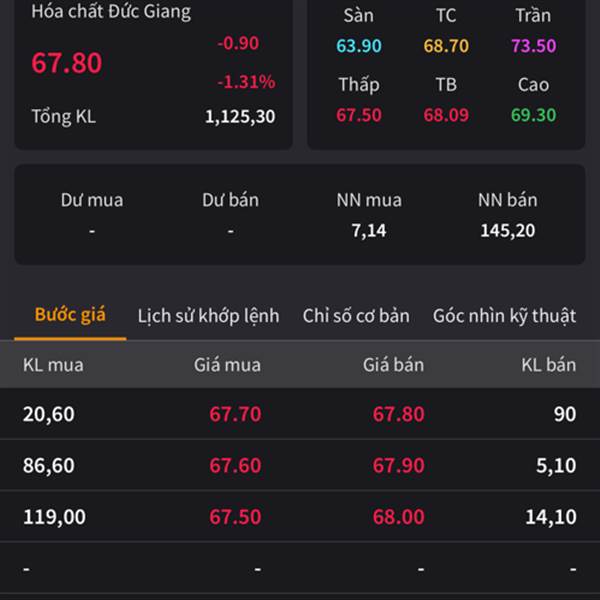Tap the NN bán value 145,20

coord(508,231)
